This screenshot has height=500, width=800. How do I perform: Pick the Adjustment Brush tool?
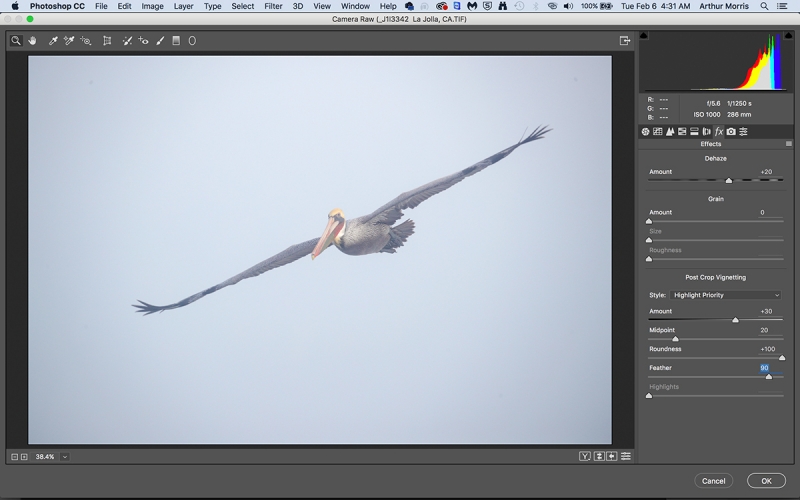(160, 41)
